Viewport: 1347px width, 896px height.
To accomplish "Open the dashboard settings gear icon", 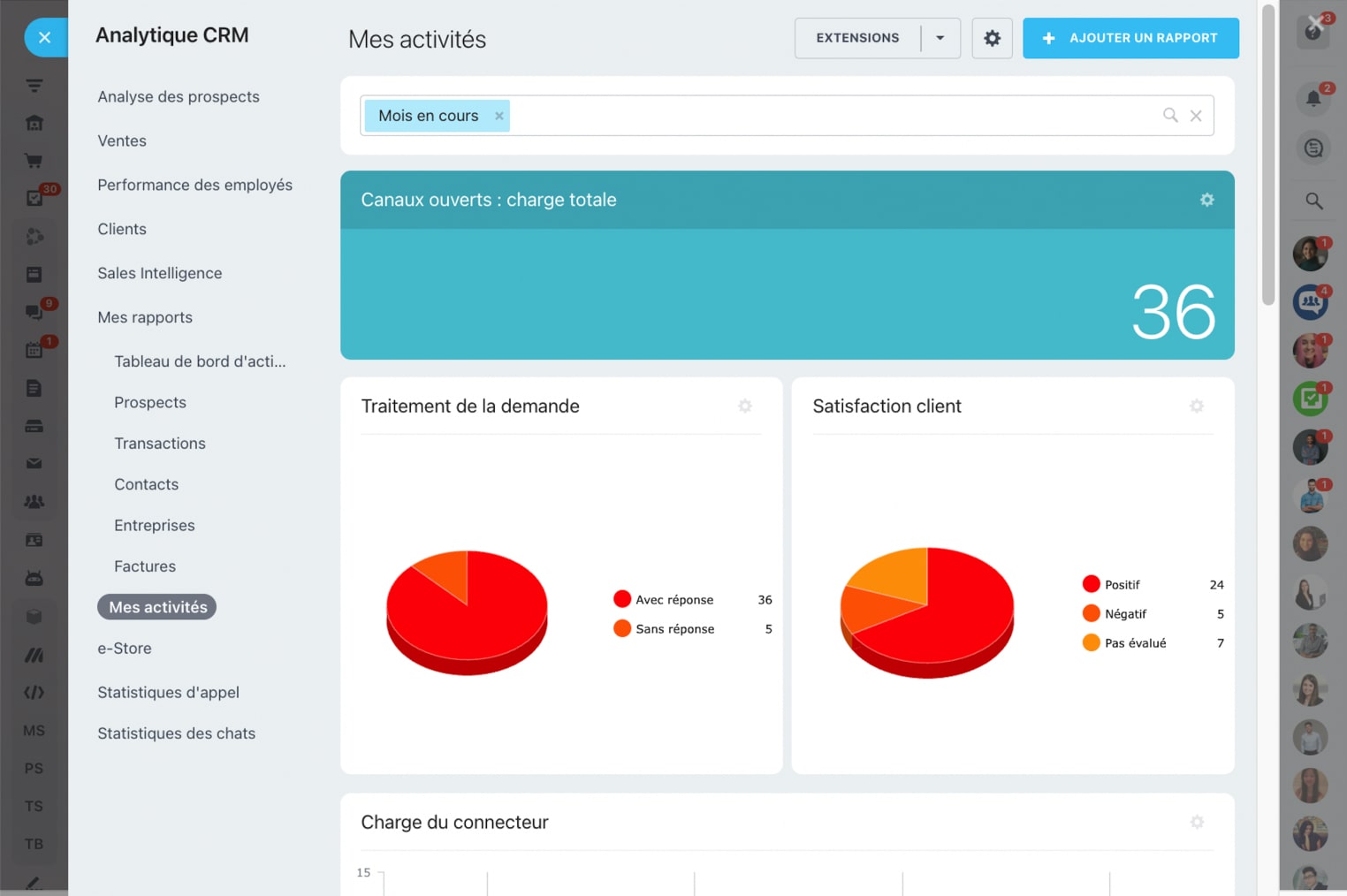I will [x=992, y=38].
